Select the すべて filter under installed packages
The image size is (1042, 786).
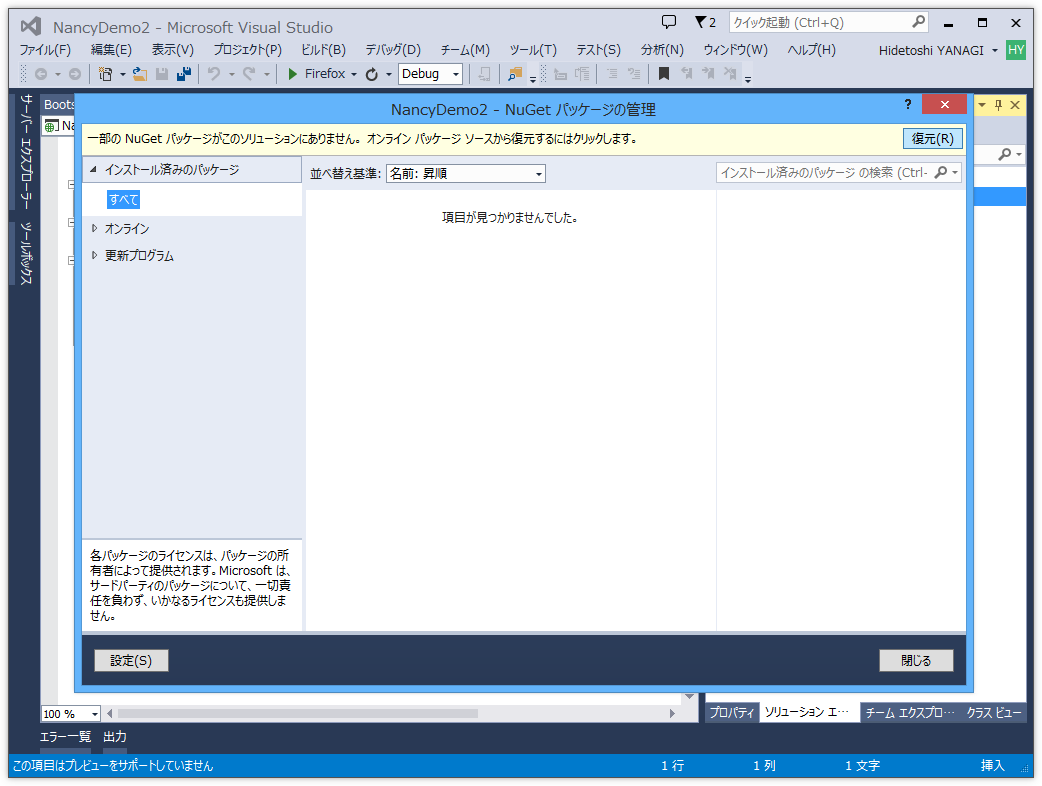pyautogui.click(x=122, y=200)
